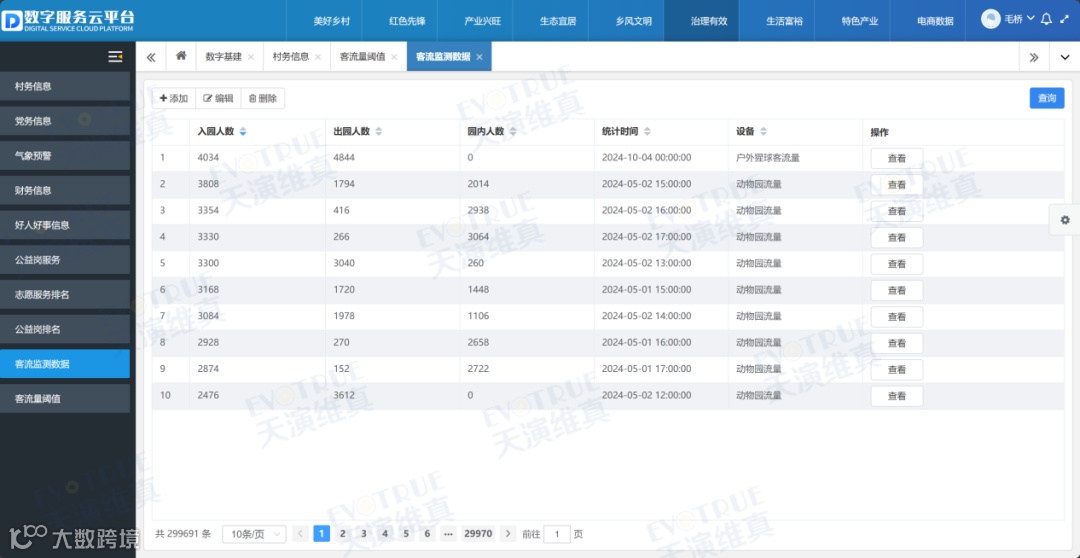Focus the 前往 page number input
The image size is (1080, 558).
pos(557,534)
